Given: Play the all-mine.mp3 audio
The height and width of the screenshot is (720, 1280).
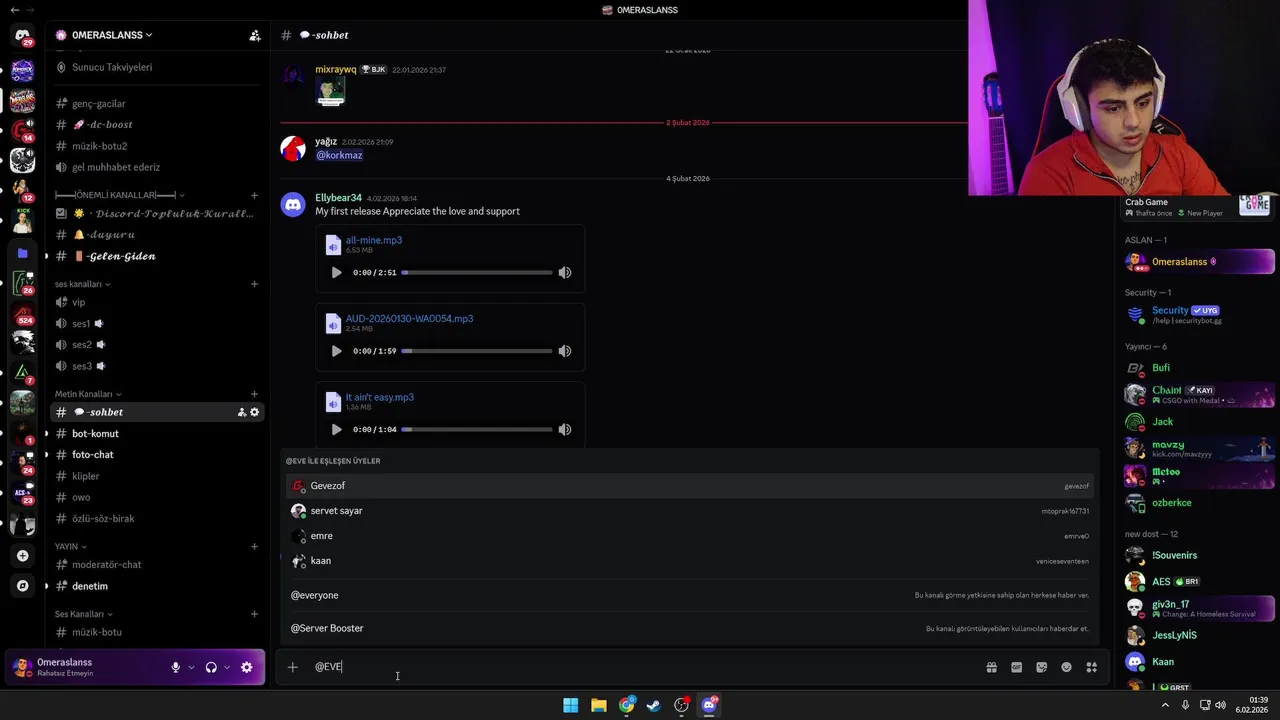Looking at the screenshot, I should [336, 272].
